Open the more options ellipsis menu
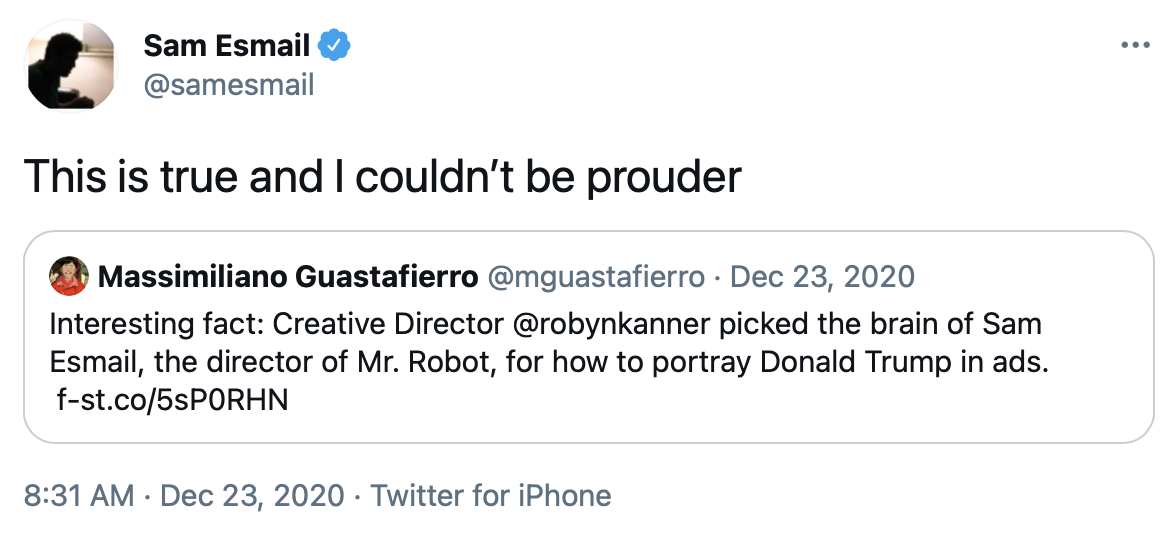 click(1136, 46)
